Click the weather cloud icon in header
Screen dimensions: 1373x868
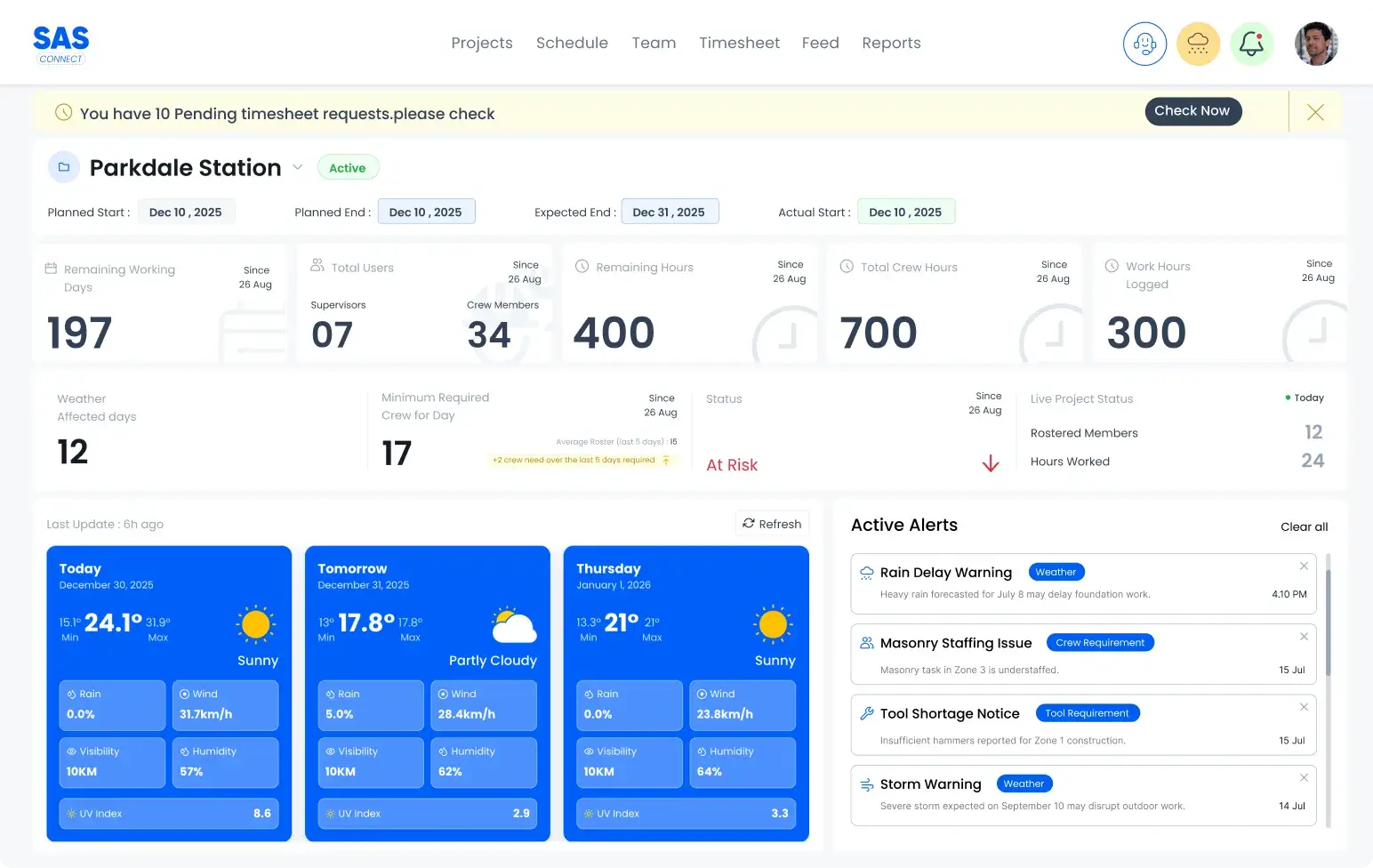click(x=1198, y=43)
